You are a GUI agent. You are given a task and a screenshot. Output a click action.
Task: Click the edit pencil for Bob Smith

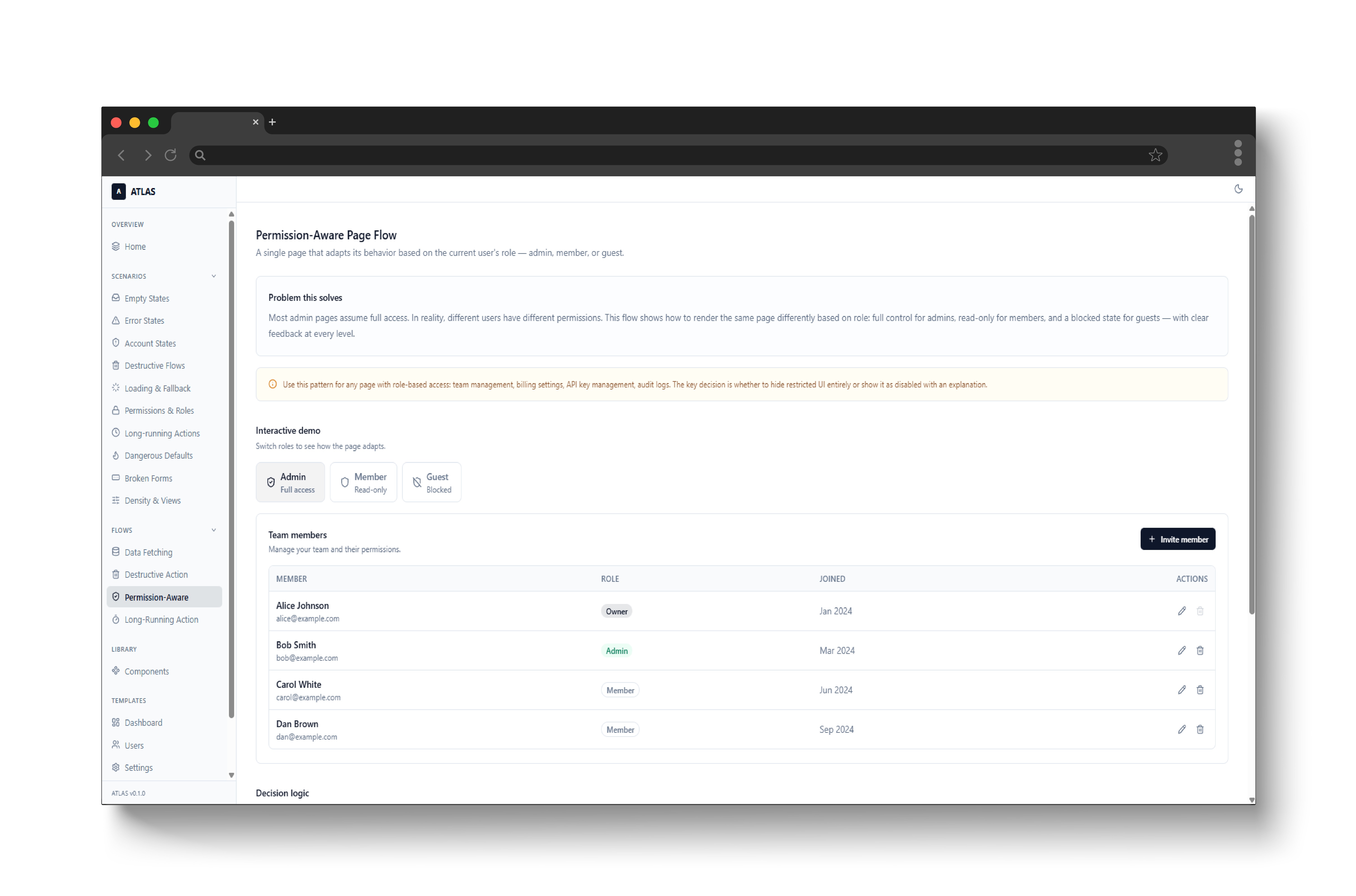tap(1181, 650)
